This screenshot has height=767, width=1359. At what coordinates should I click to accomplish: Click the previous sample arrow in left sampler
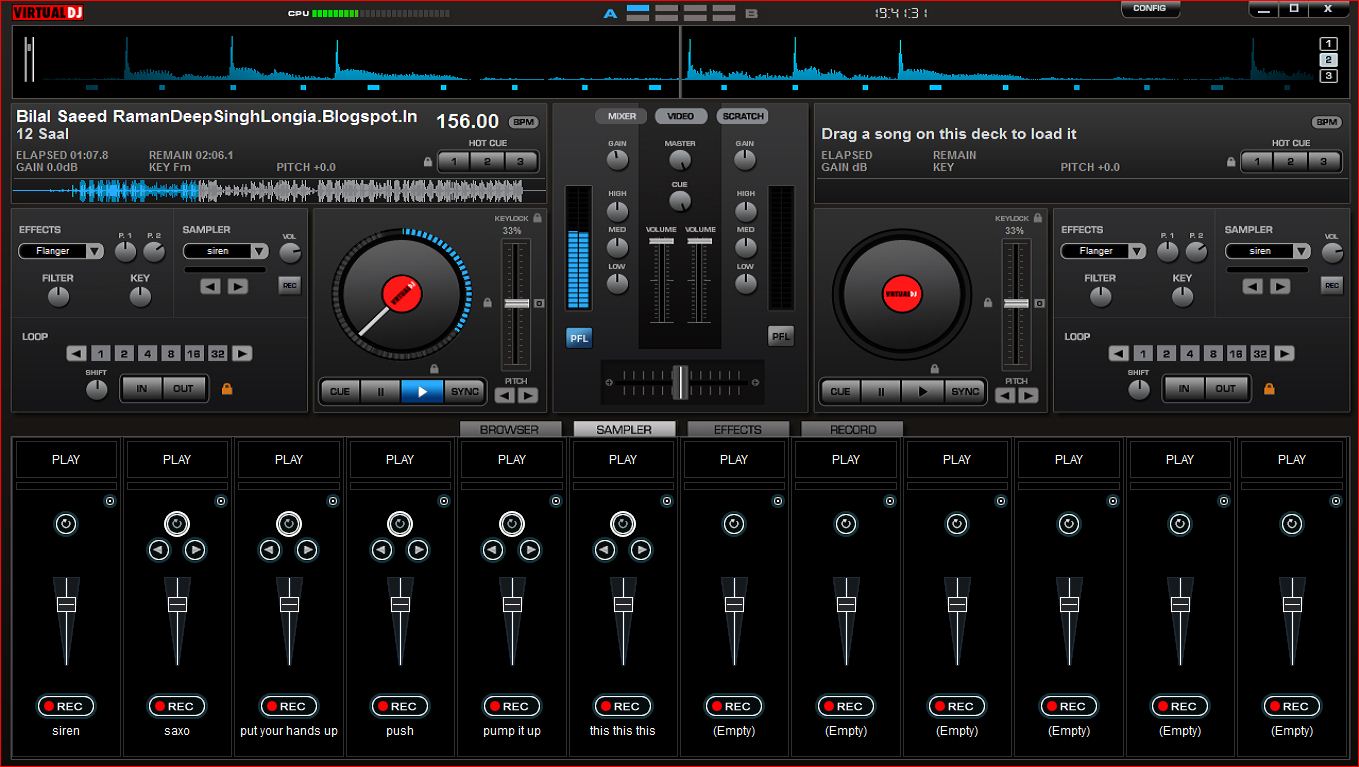click(x=210, y=286)
